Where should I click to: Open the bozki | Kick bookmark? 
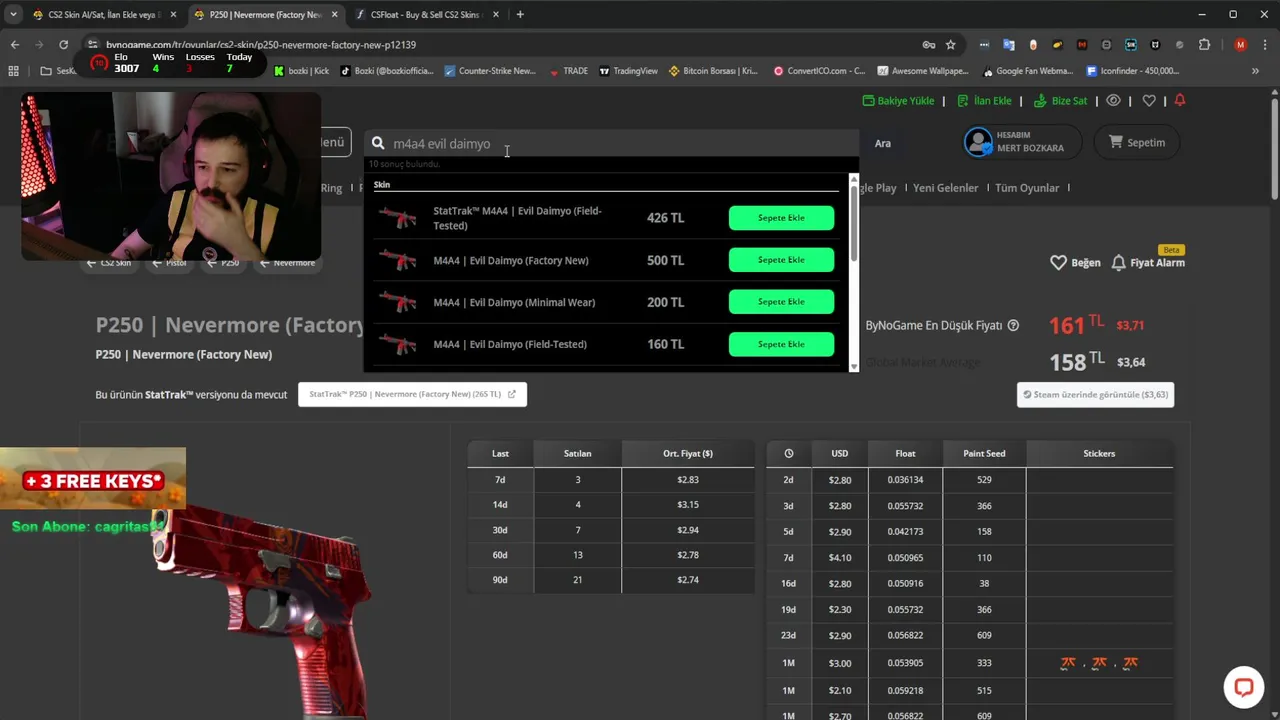(x=301, y=71)
